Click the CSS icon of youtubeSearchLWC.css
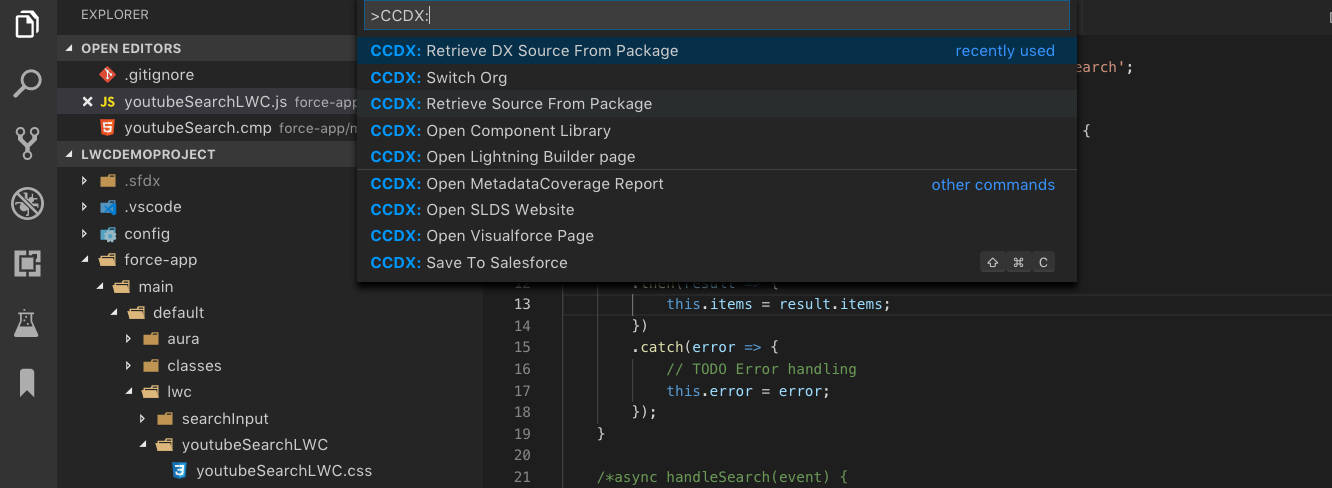This screenshot has height=488, width=1332. point(179,471)
